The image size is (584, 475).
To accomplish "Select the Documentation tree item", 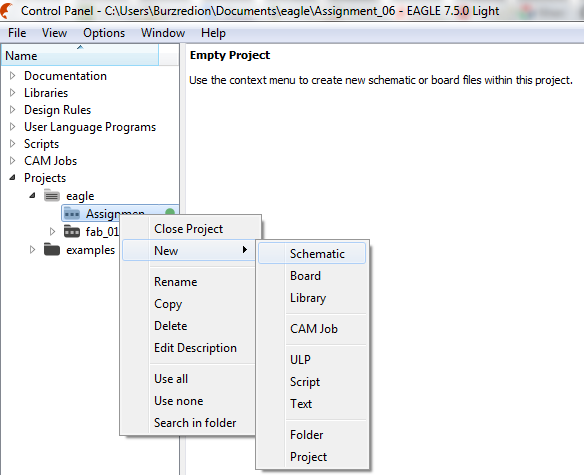I will click(x=66, y=76).
